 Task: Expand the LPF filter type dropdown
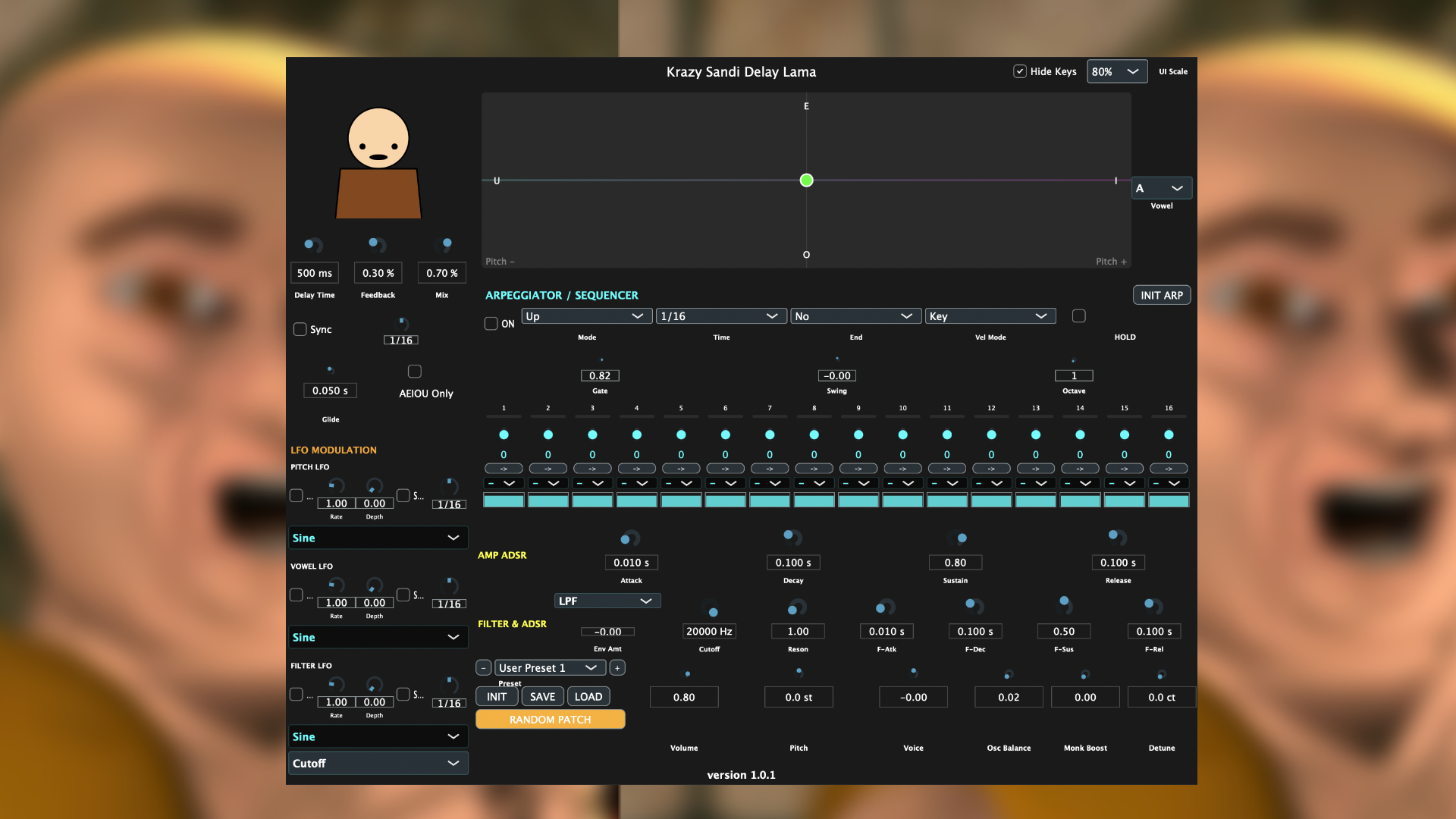coord(607,601)
